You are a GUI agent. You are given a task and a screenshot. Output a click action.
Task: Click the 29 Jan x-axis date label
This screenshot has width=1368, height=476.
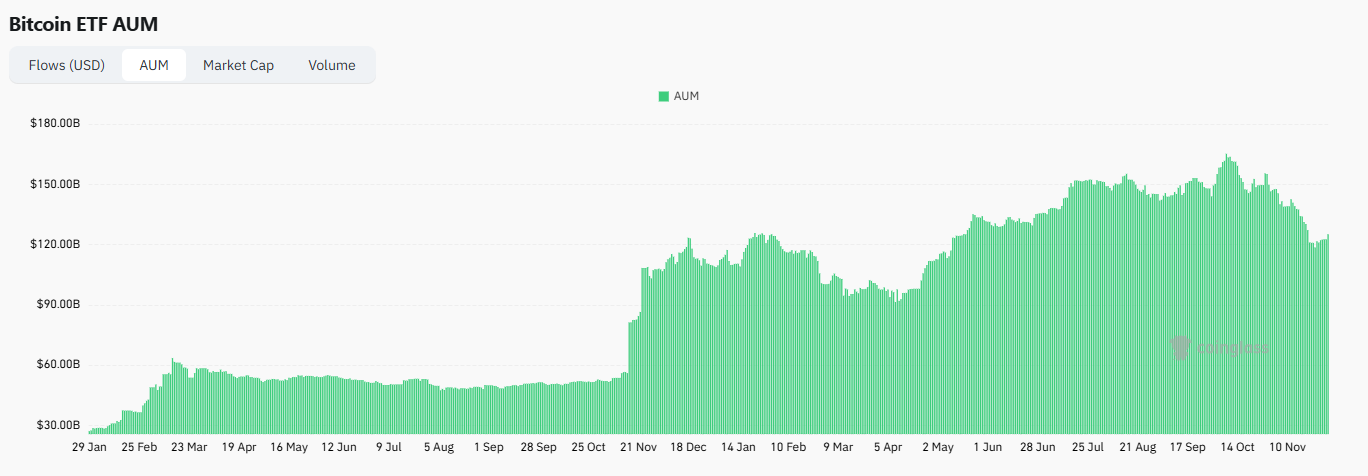(89, 447)
